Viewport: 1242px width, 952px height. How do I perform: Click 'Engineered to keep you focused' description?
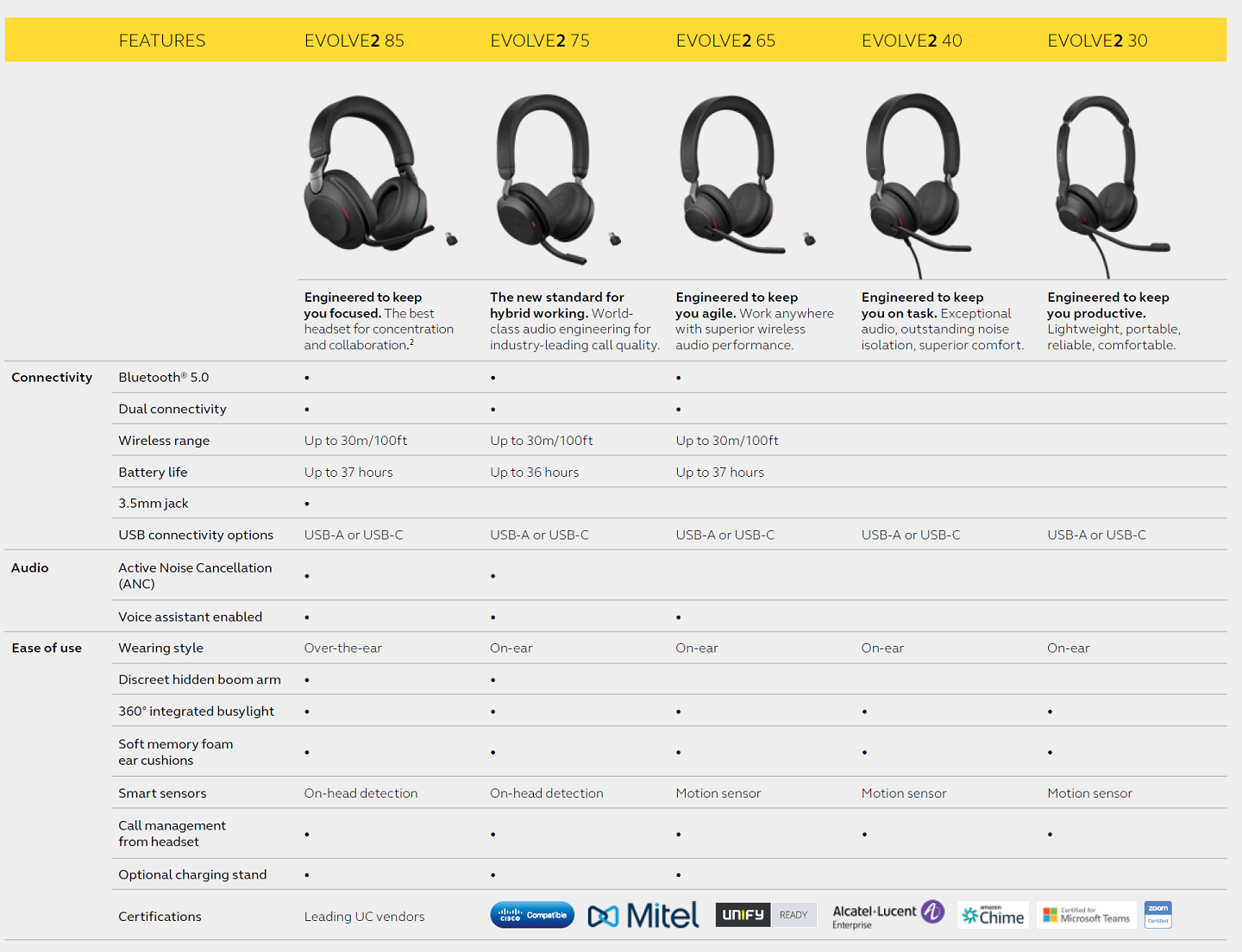[x=379, y=321]
